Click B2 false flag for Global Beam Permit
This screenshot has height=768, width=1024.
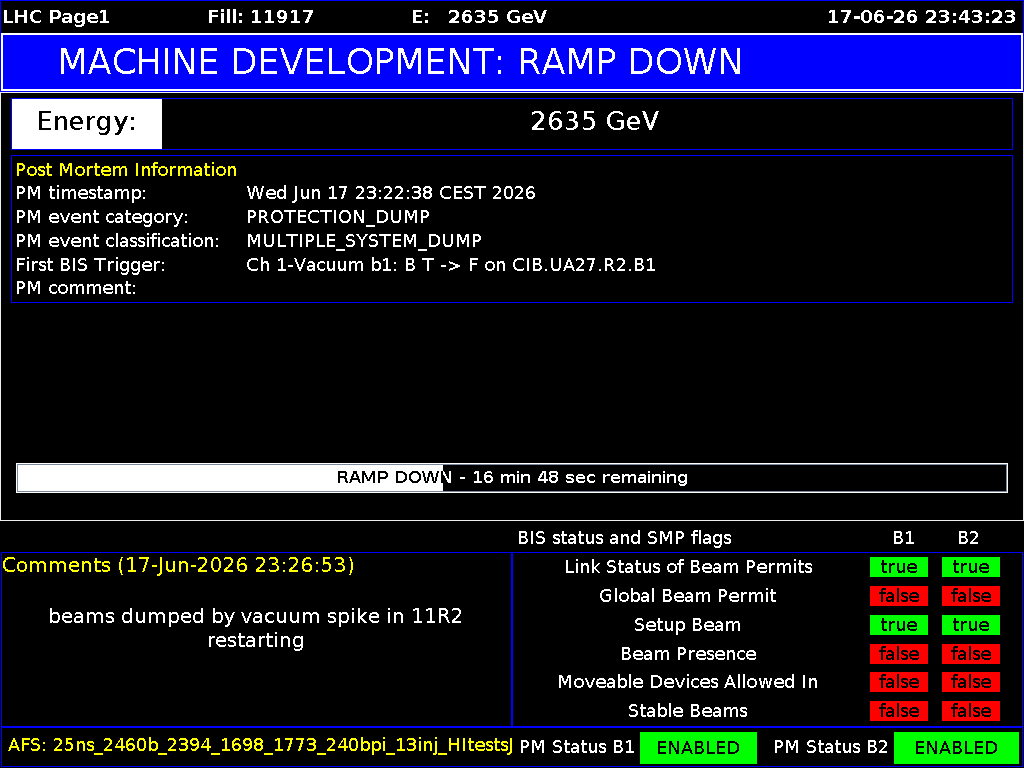tap(970, 596)
